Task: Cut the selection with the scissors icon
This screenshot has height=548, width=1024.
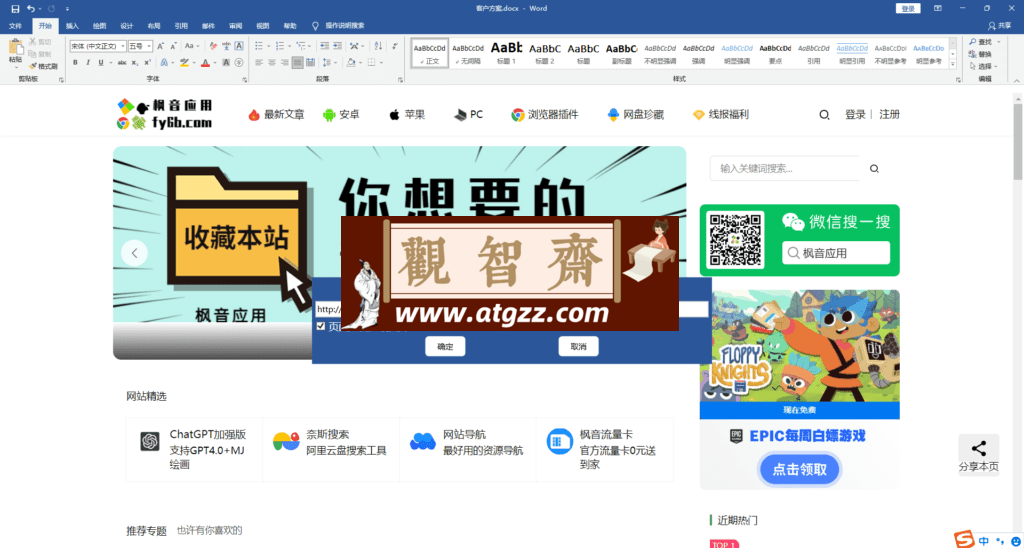Action: (32, 42)
